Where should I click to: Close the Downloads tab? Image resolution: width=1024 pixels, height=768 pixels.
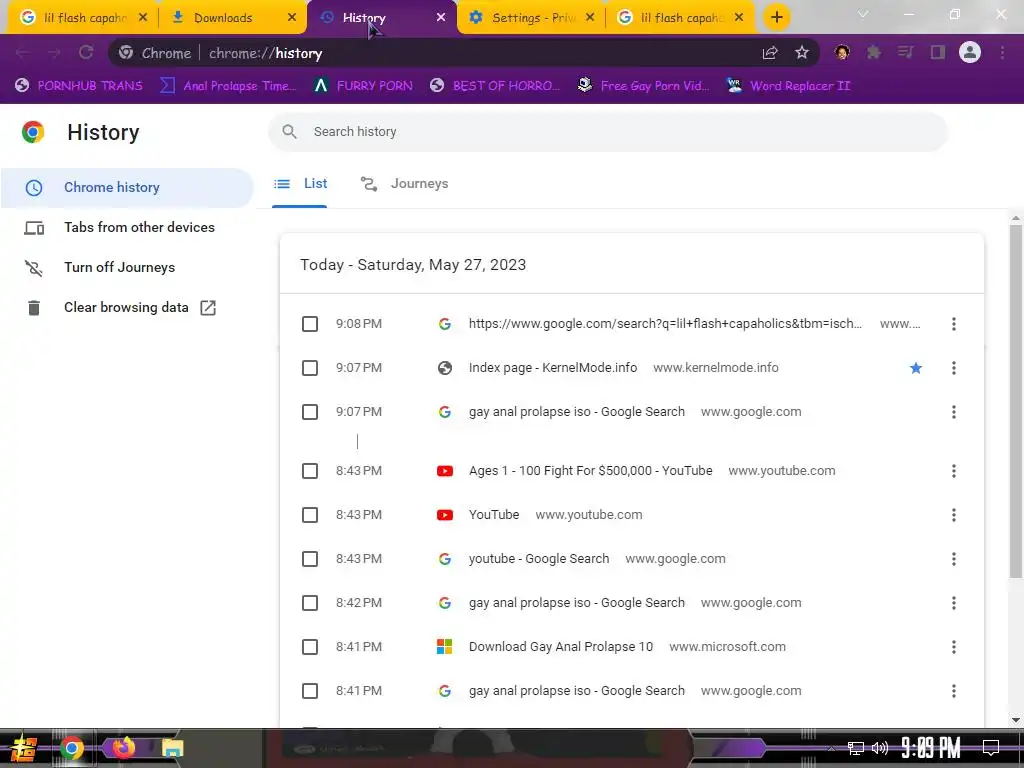click(x=292, y=18)
